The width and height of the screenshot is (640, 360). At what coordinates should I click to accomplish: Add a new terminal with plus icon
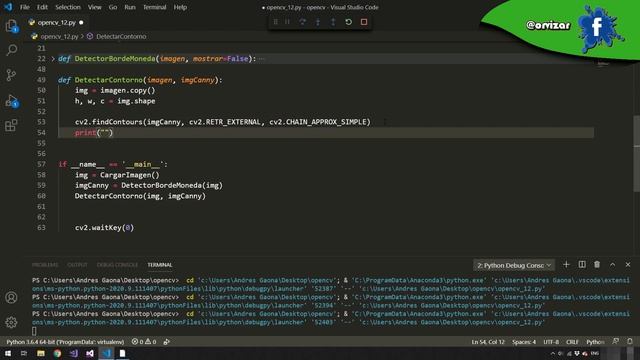[x=566, y=264]
